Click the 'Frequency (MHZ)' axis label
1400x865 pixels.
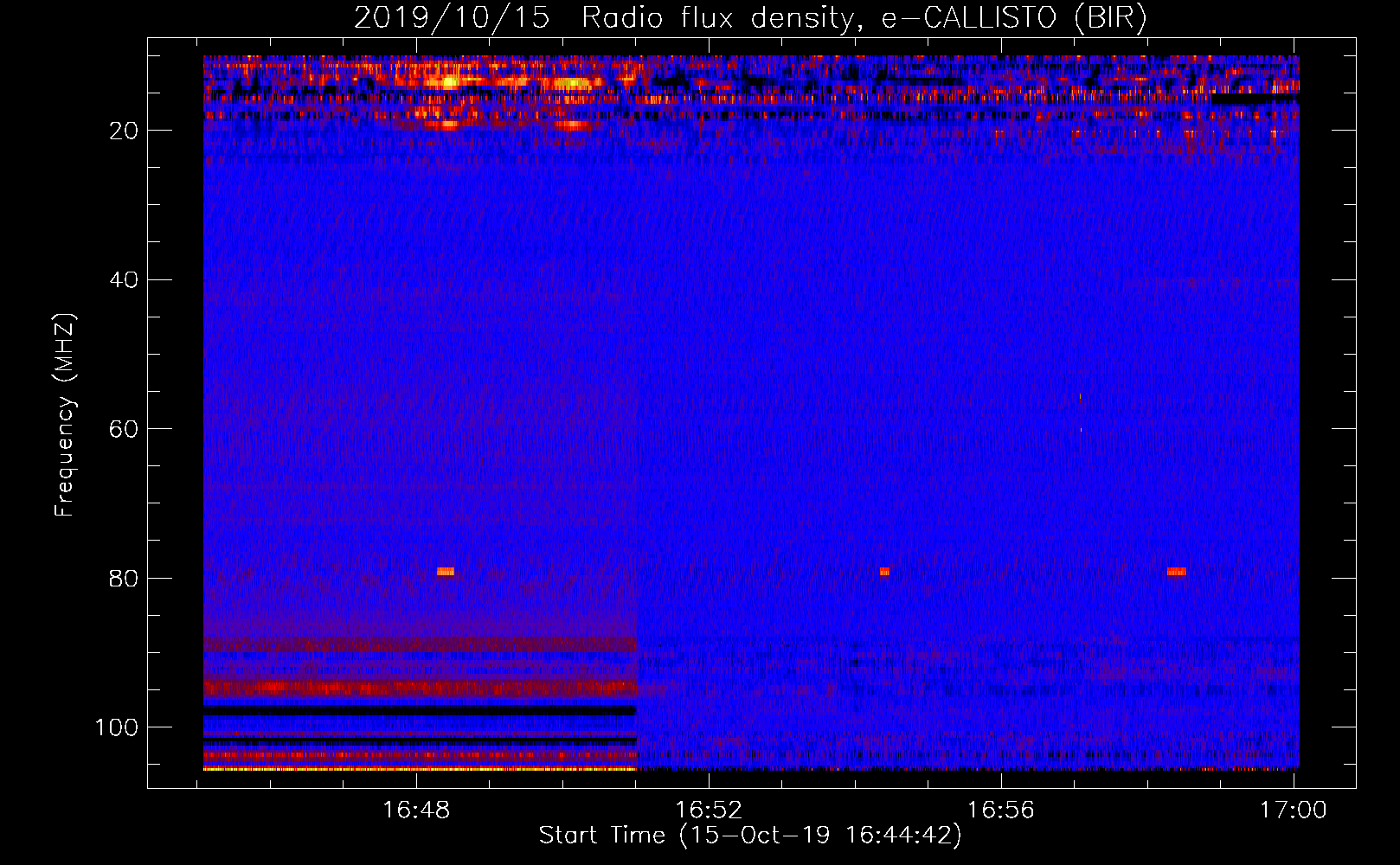[66, 415]
